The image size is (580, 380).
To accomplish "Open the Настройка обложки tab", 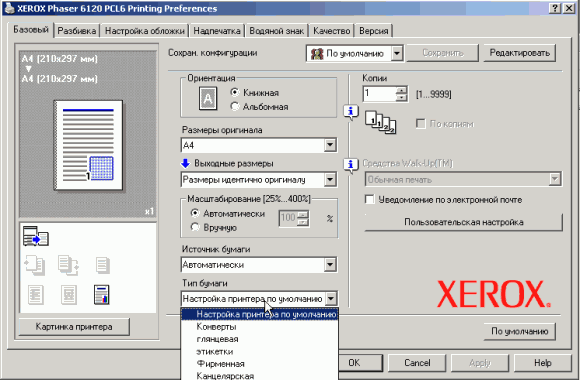I will (145, 31).
